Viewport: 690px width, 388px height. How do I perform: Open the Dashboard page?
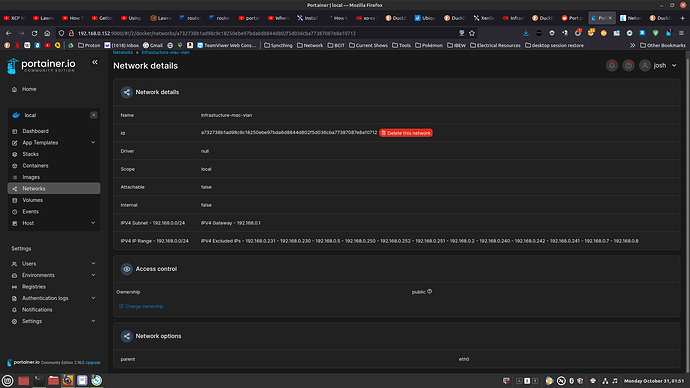coord(35,131)
